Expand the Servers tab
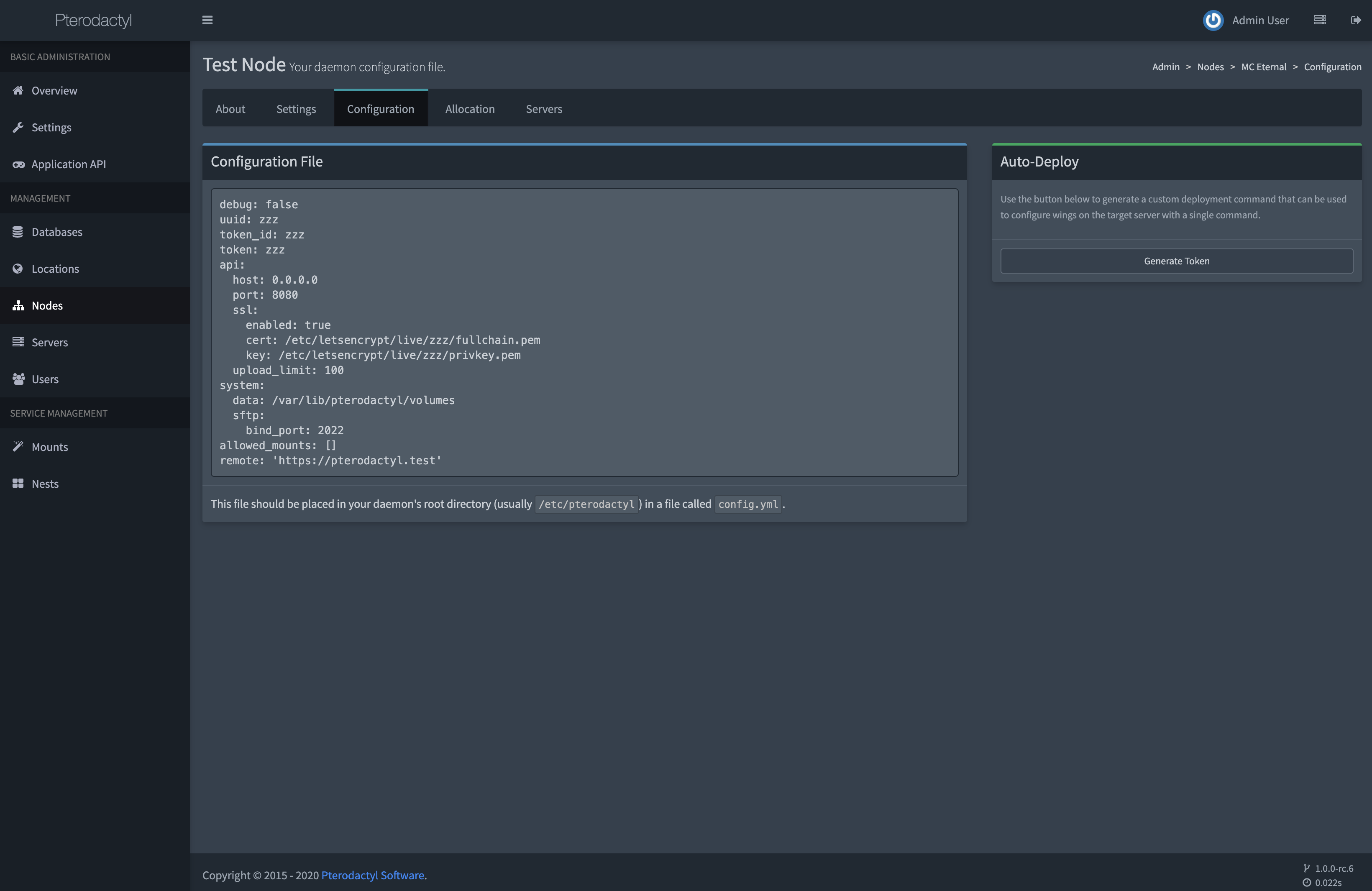Image resolution: width=1372 pixels, height=891 pixels. tap(544, 108)
